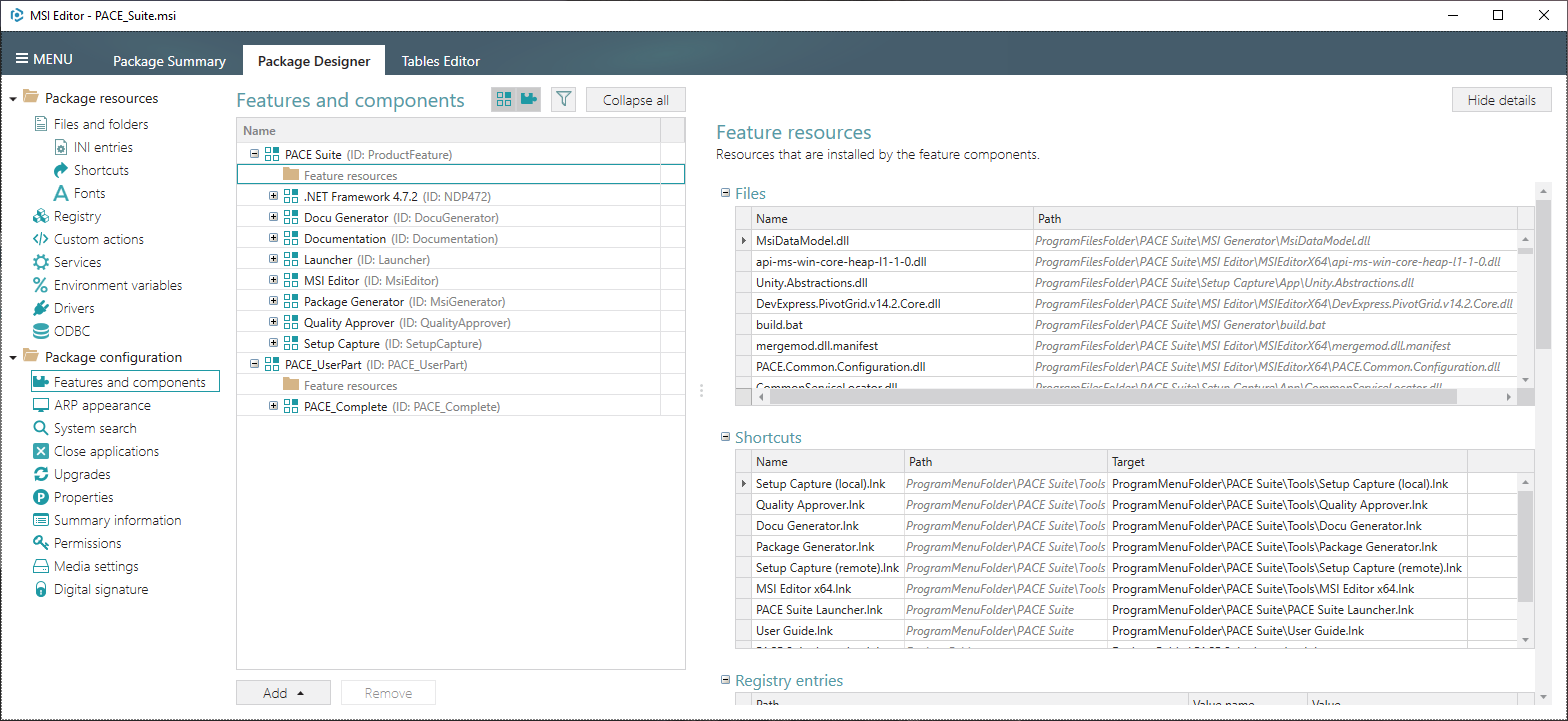Switch to Package Summary tab

coord(169,61)
